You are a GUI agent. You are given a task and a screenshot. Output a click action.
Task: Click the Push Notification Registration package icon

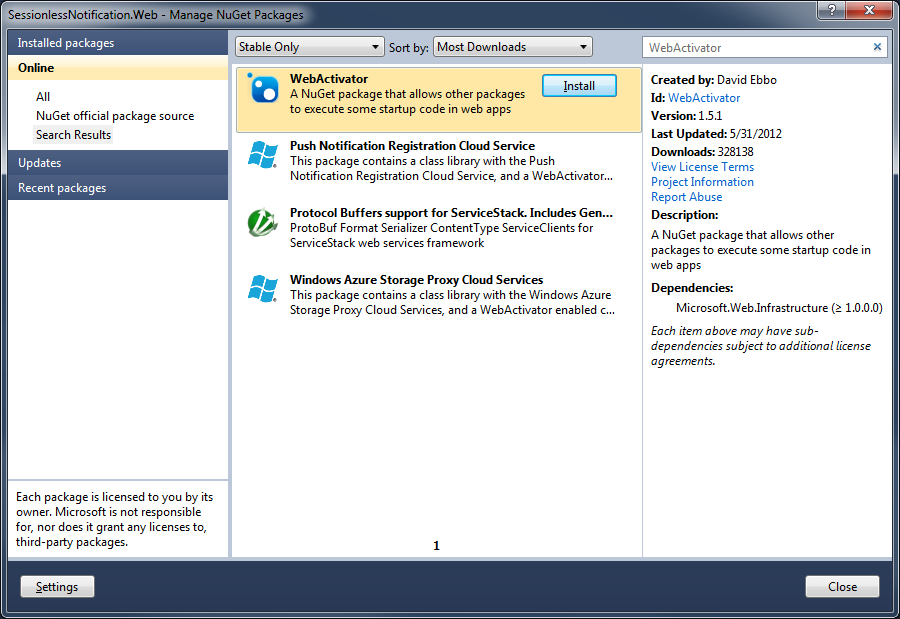click(x=263, y=155)
